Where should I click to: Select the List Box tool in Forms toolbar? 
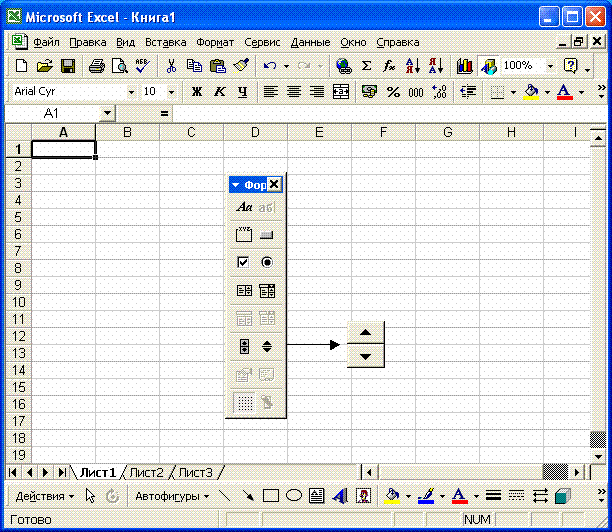click(x=244, y=290)
